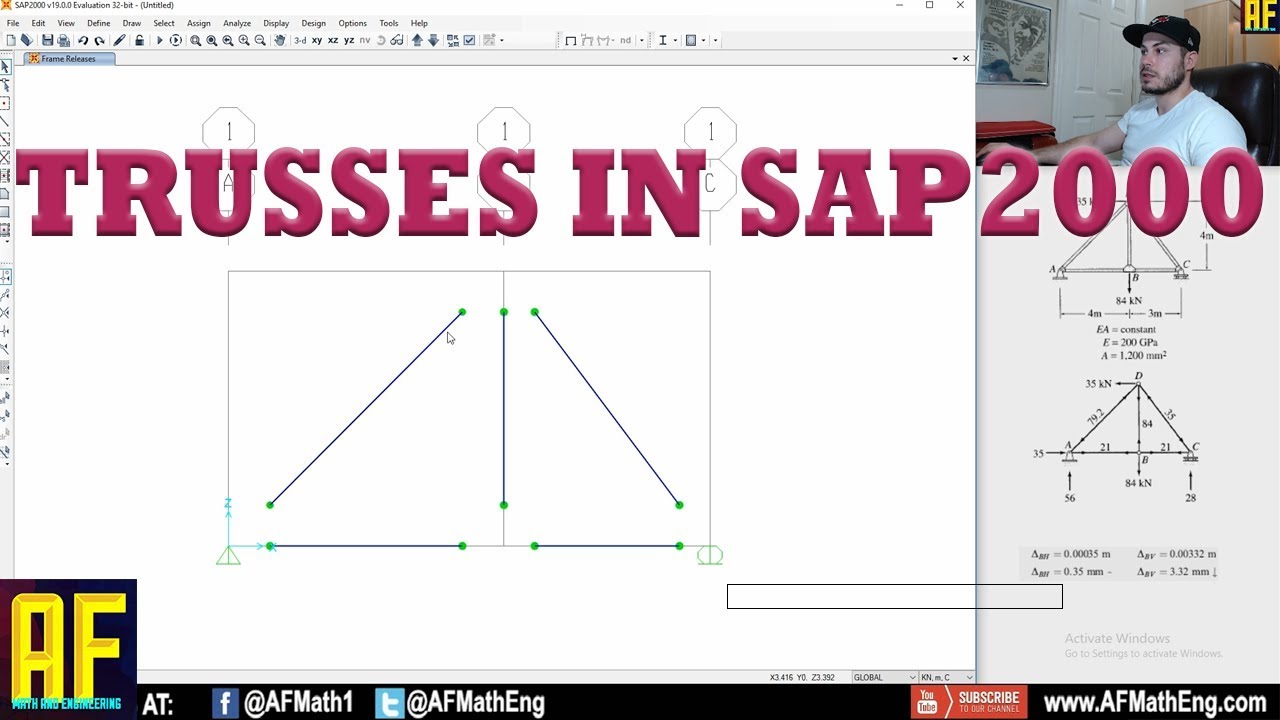Click the Rubber Band Zoom icon
Viewport: 1280px width, 720px height.
[x=195, y=40]
